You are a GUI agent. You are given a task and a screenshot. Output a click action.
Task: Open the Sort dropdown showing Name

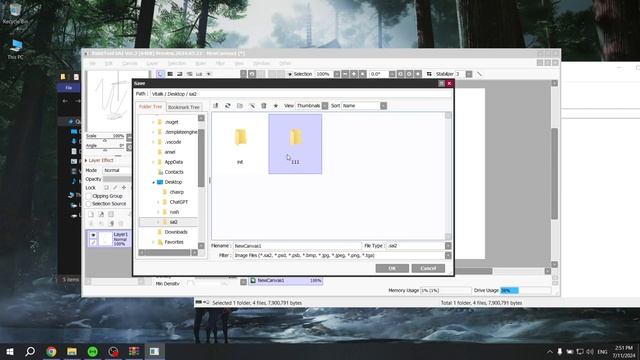click(x=364, y=106)
